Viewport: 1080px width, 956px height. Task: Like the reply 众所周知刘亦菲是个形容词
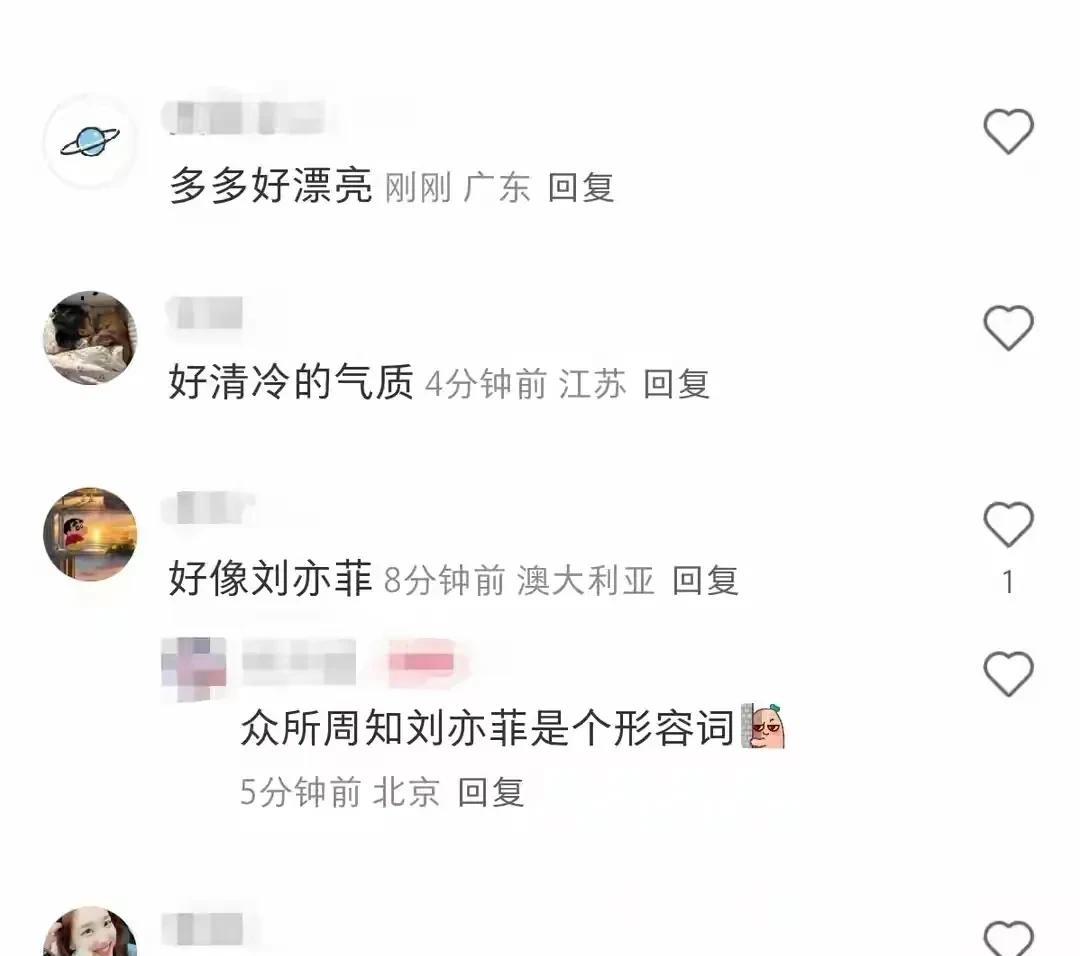tap(1008, 674)
